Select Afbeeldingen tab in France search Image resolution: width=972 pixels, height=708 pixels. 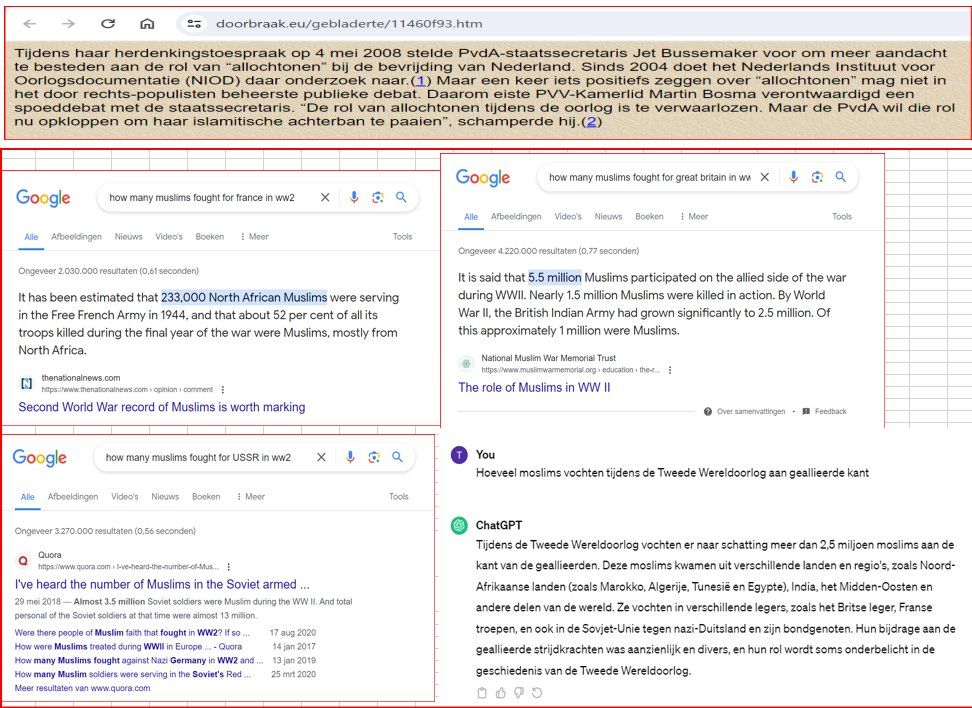tap(76, 237)
